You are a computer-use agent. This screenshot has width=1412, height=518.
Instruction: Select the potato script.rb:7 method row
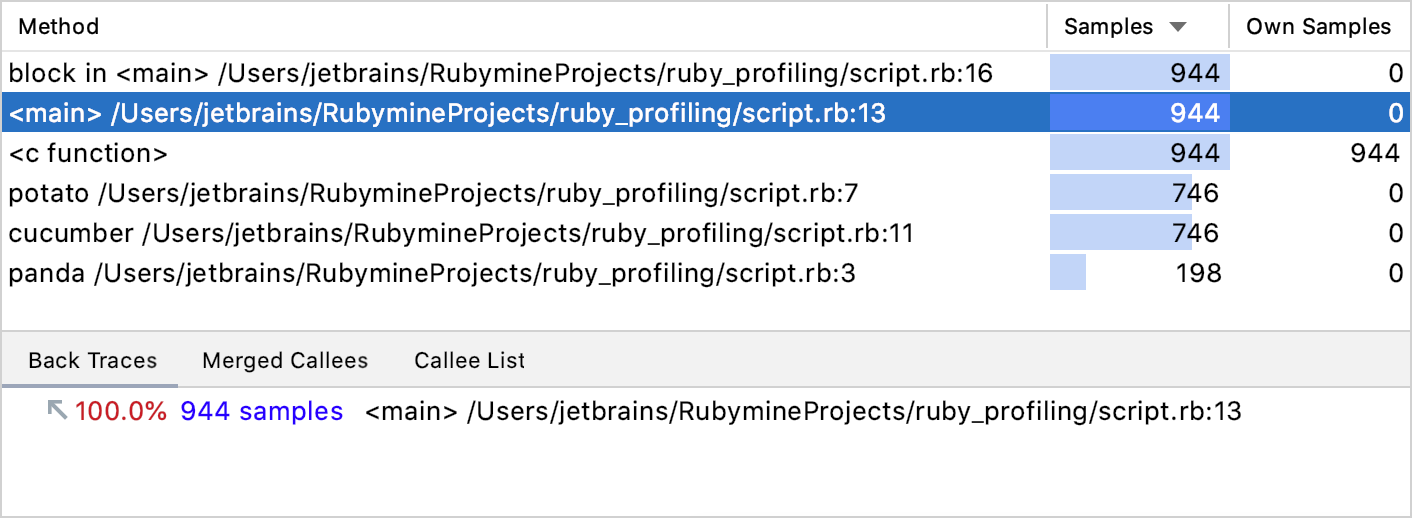pyautogui.click(x=433, y=194)
